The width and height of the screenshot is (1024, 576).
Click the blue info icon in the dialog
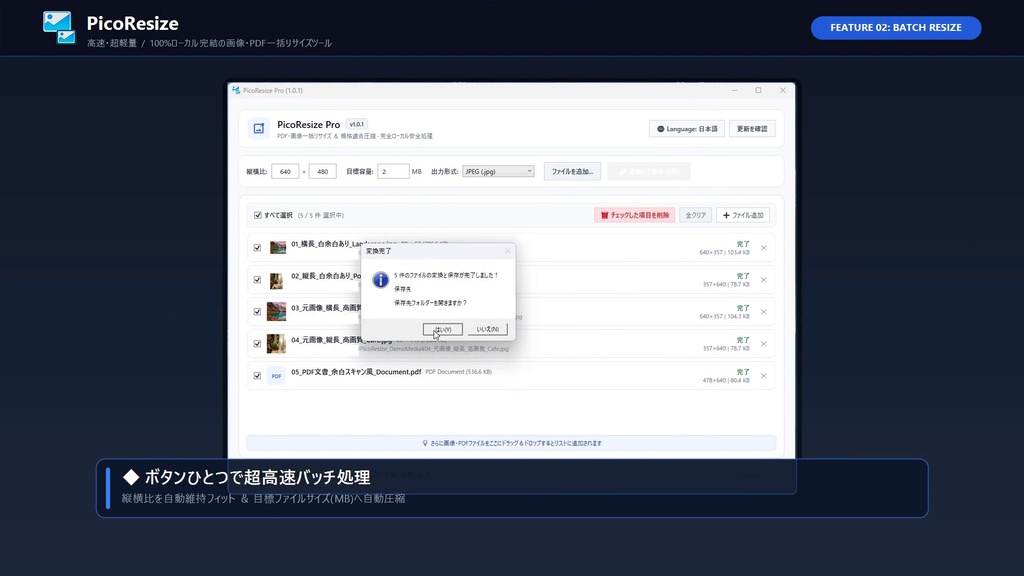(380, 280)
